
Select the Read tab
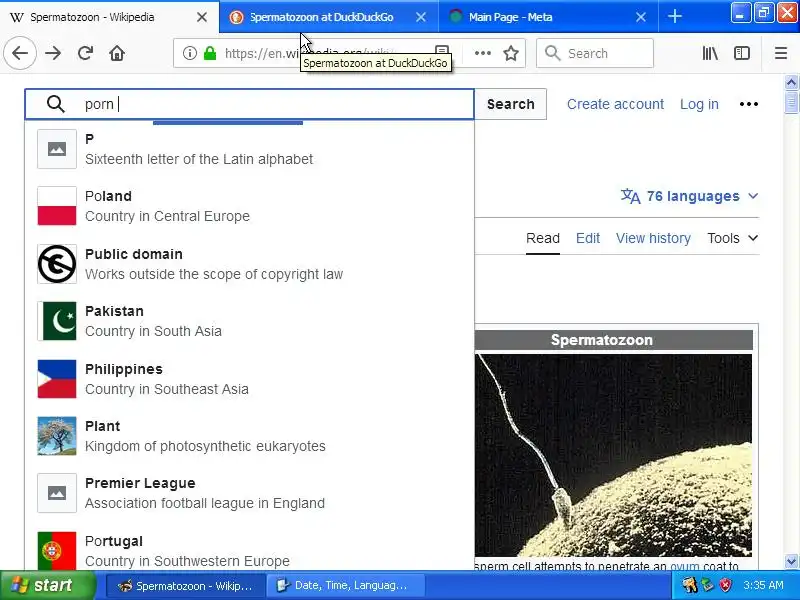click(x=543, y=238)
